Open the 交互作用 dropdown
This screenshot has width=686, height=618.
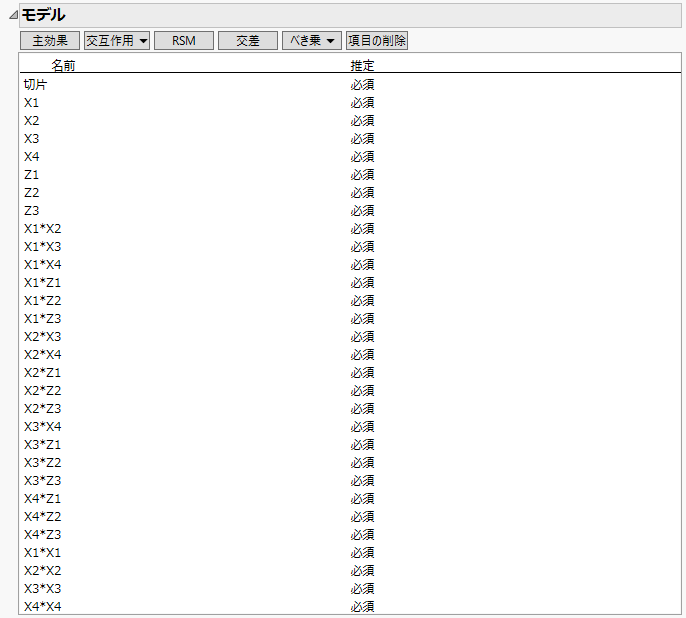(x=117, y=41)
